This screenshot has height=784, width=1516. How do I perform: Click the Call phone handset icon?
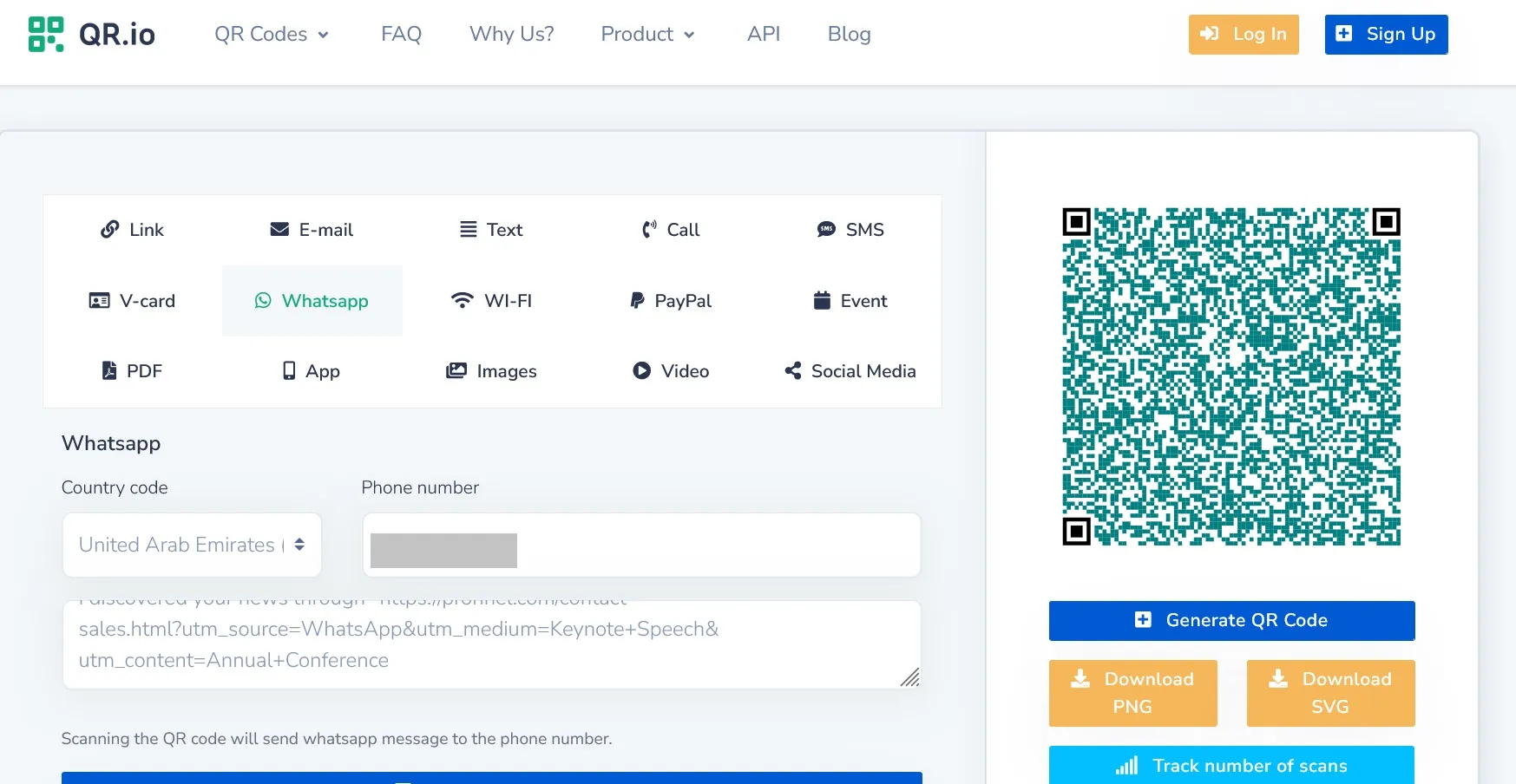pyautogui.click(x=649, y=230)
